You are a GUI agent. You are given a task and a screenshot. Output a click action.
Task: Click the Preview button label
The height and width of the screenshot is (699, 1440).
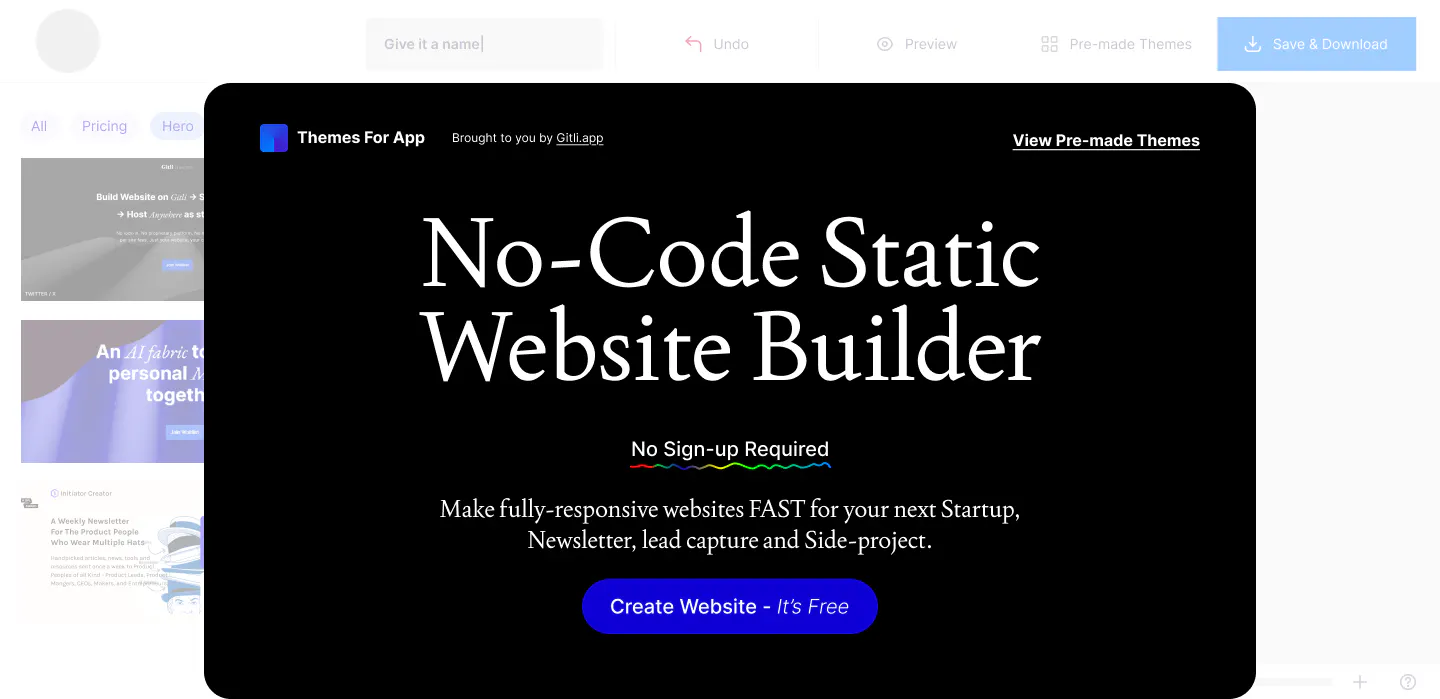[x=931, y=44]
